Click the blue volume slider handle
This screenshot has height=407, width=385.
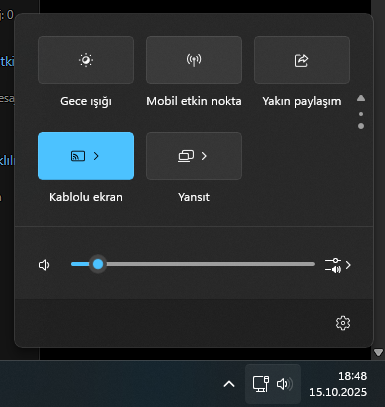coord(98,264)
